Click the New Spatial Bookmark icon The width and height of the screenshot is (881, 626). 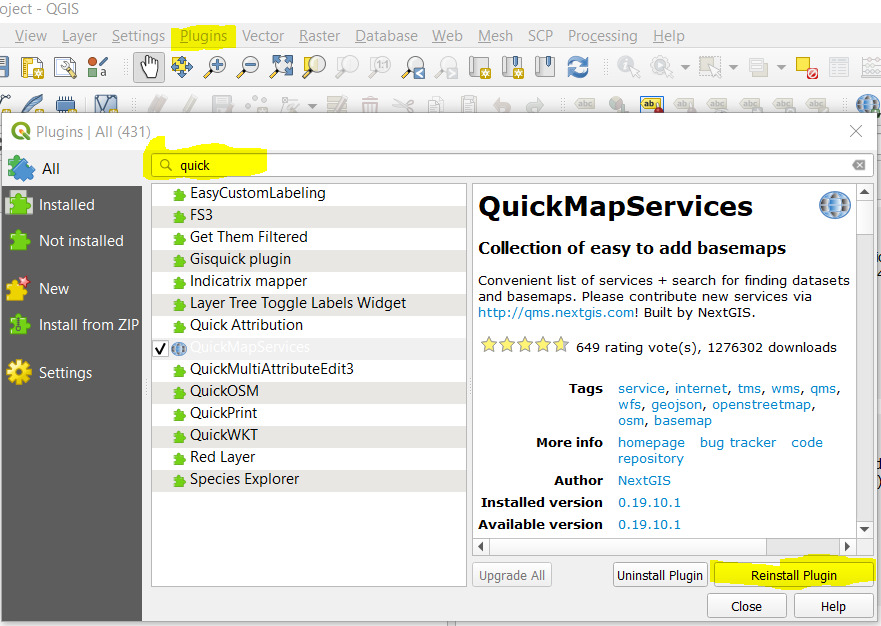click(512, 67)
